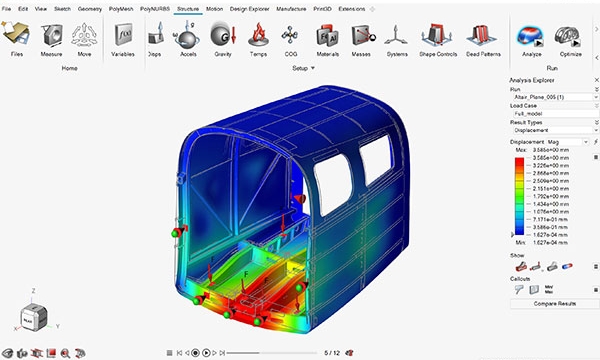Open the Run dropdown Altair_Plane_005
This screenshot has width=600, height=360.
tap(554, 97)
